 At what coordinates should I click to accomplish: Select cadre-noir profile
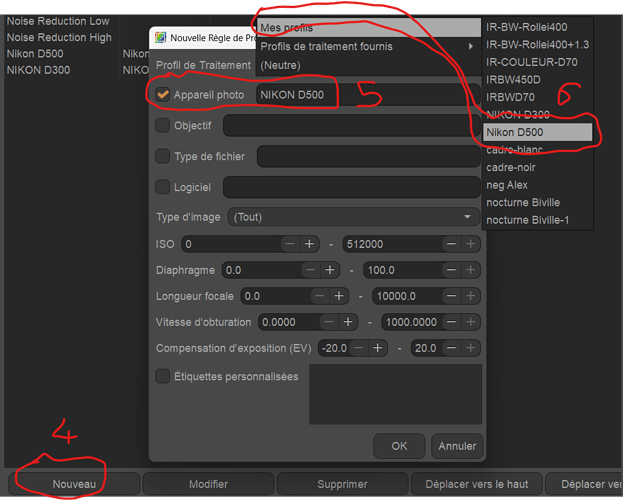tap(537, 167)
